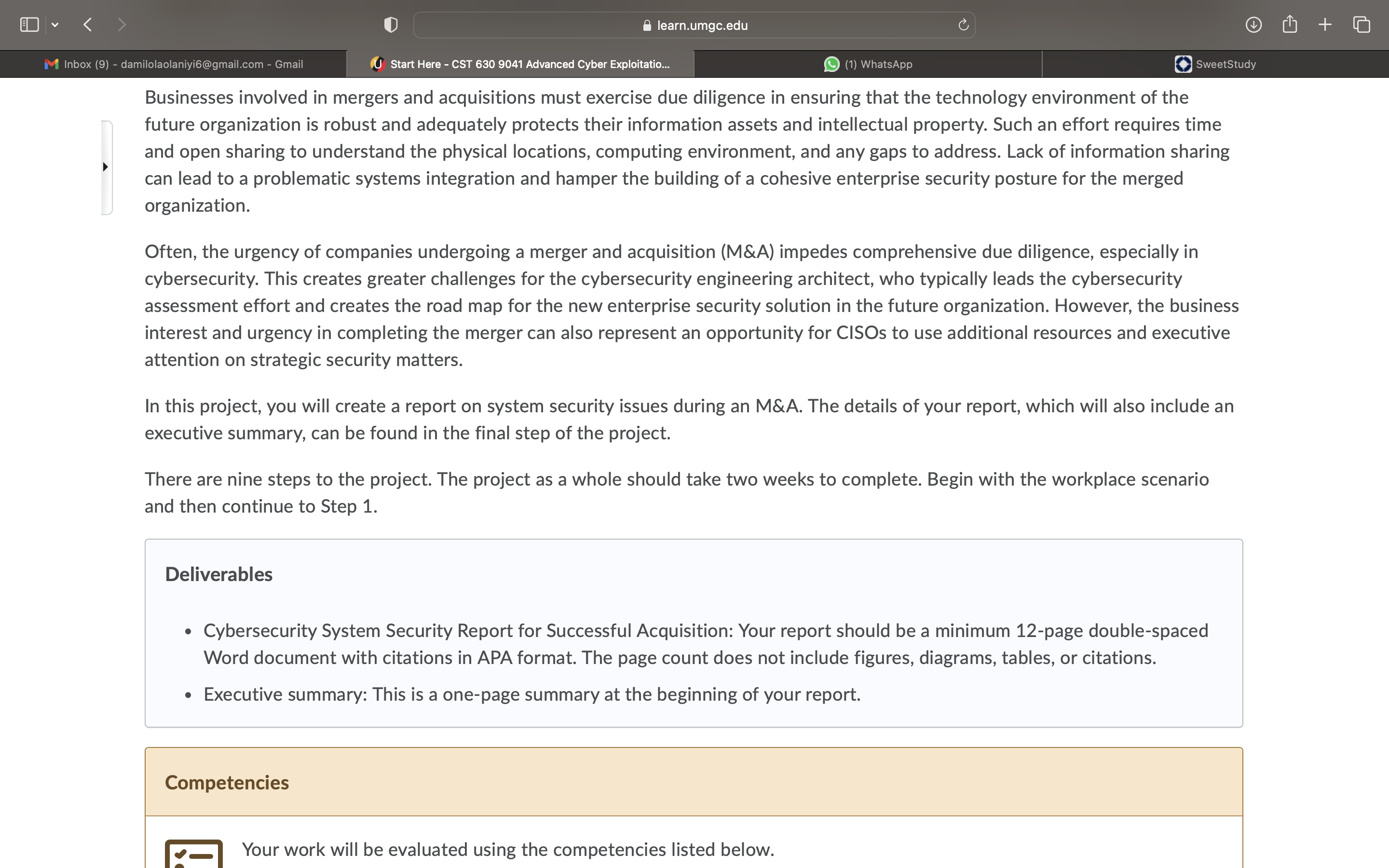Viewport: 1389px width, 868px height.
Task: Click the Deliverables heading
Action: pos(218,574)
